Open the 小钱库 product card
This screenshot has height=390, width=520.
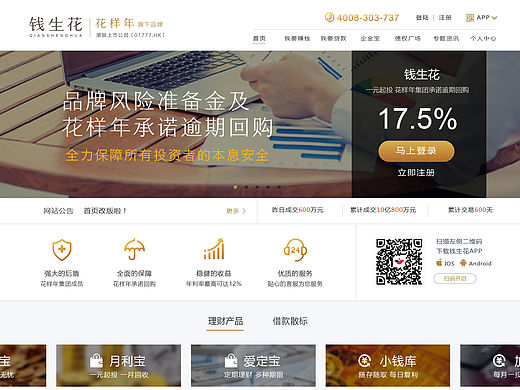point(388,366)
